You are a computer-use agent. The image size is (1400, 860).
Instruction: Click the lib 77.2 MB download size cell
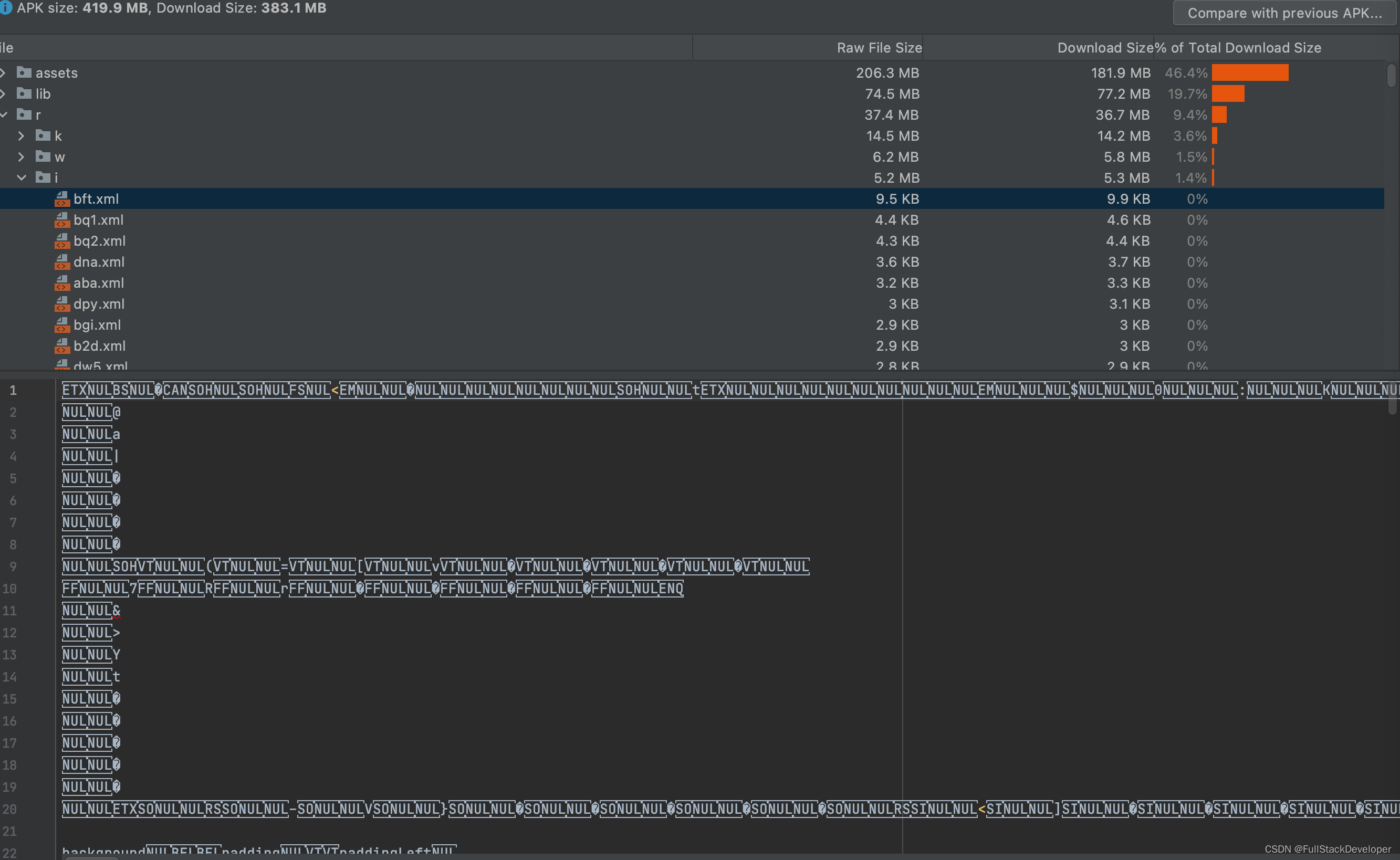point(1124,94)
